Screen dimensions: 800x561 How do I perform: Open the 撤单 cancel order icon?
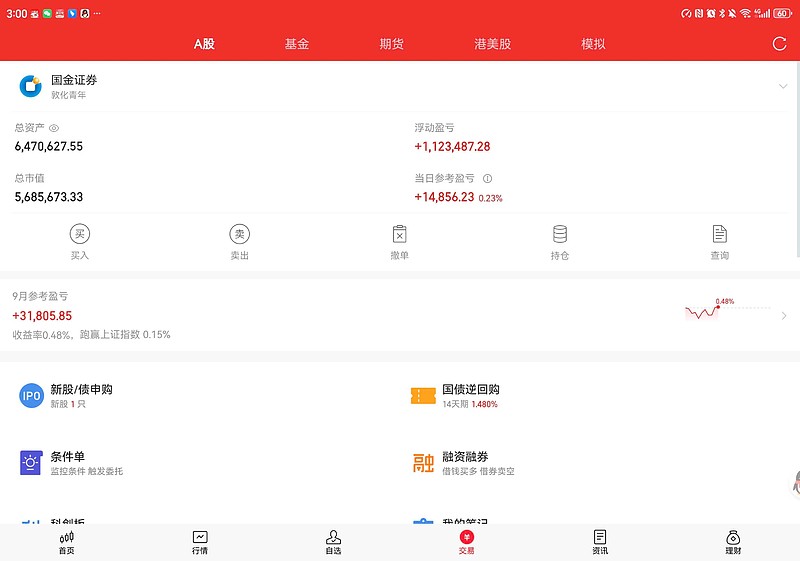coord(399,234)
